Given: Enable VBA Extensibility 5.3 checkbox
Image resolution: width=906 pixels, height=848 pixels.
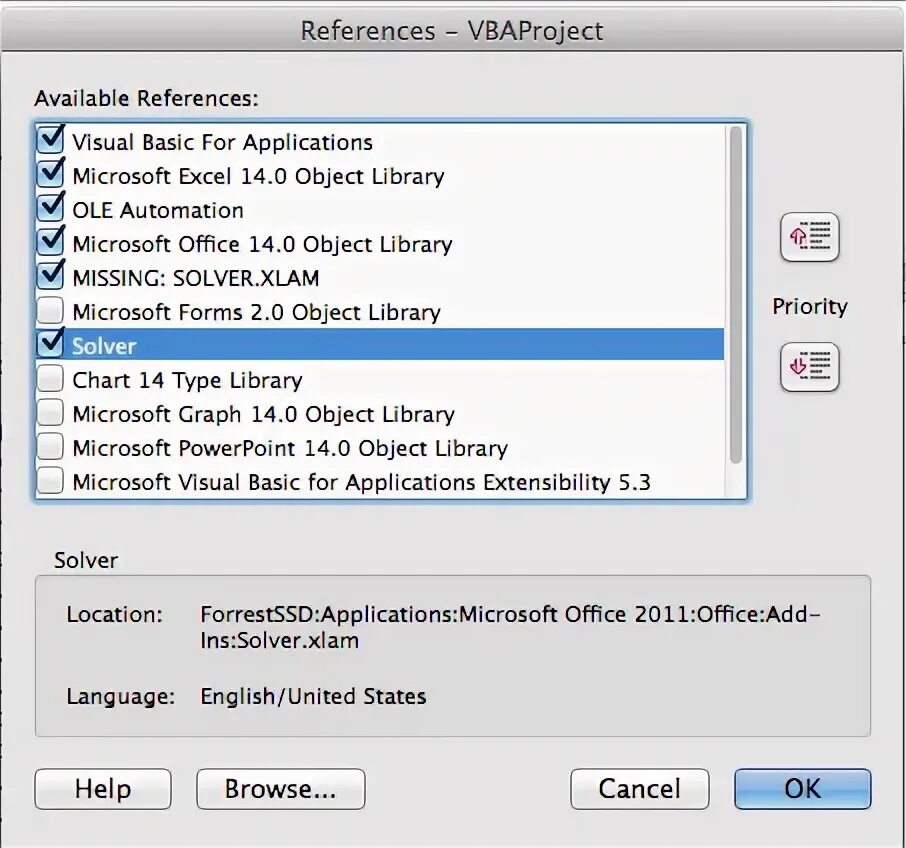Looking at the screenshot, I should pyautogui.click(x=50, y=481).
